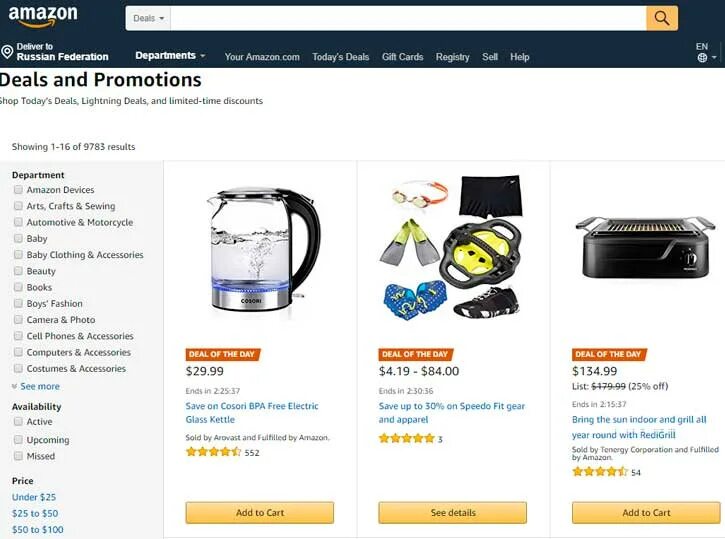
Task: Open the Deals search category dropdown
Action: [148, 18]
